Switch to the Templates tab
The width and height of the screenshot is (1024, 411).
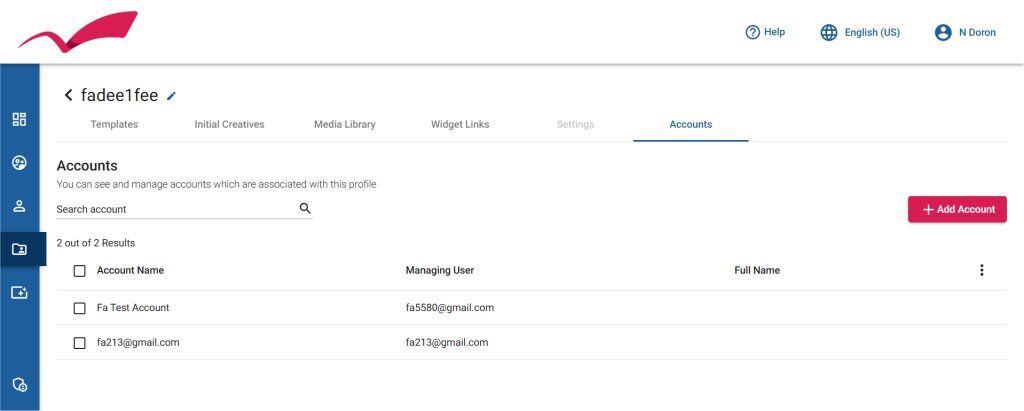click(x=114, y=125)
